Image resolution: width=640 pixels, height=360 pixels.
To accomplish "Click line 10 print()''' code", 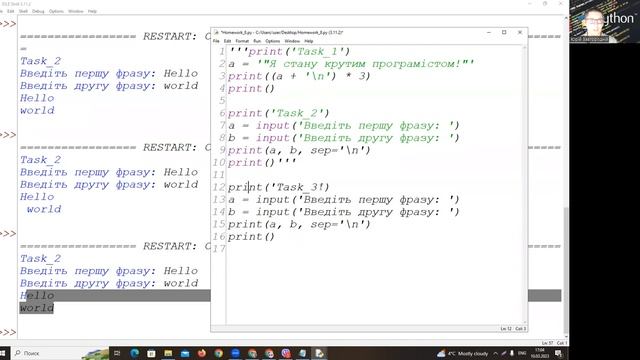I will click(x=262, y=162).
